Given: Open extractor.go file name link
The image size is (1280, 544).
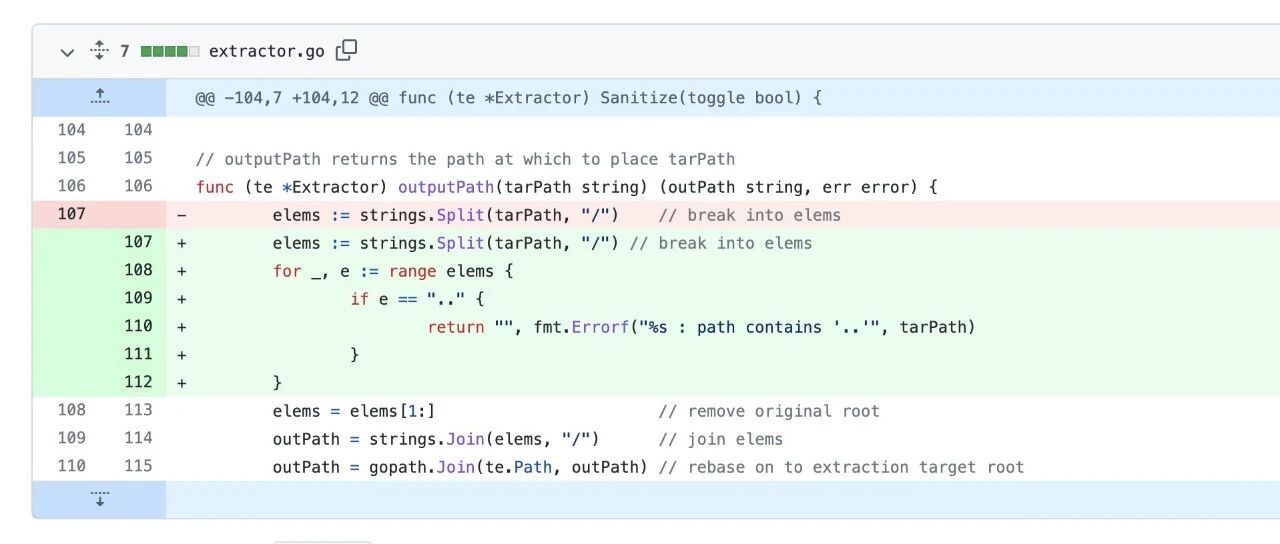Looking at the screenshot, I should tap(267, 51).
